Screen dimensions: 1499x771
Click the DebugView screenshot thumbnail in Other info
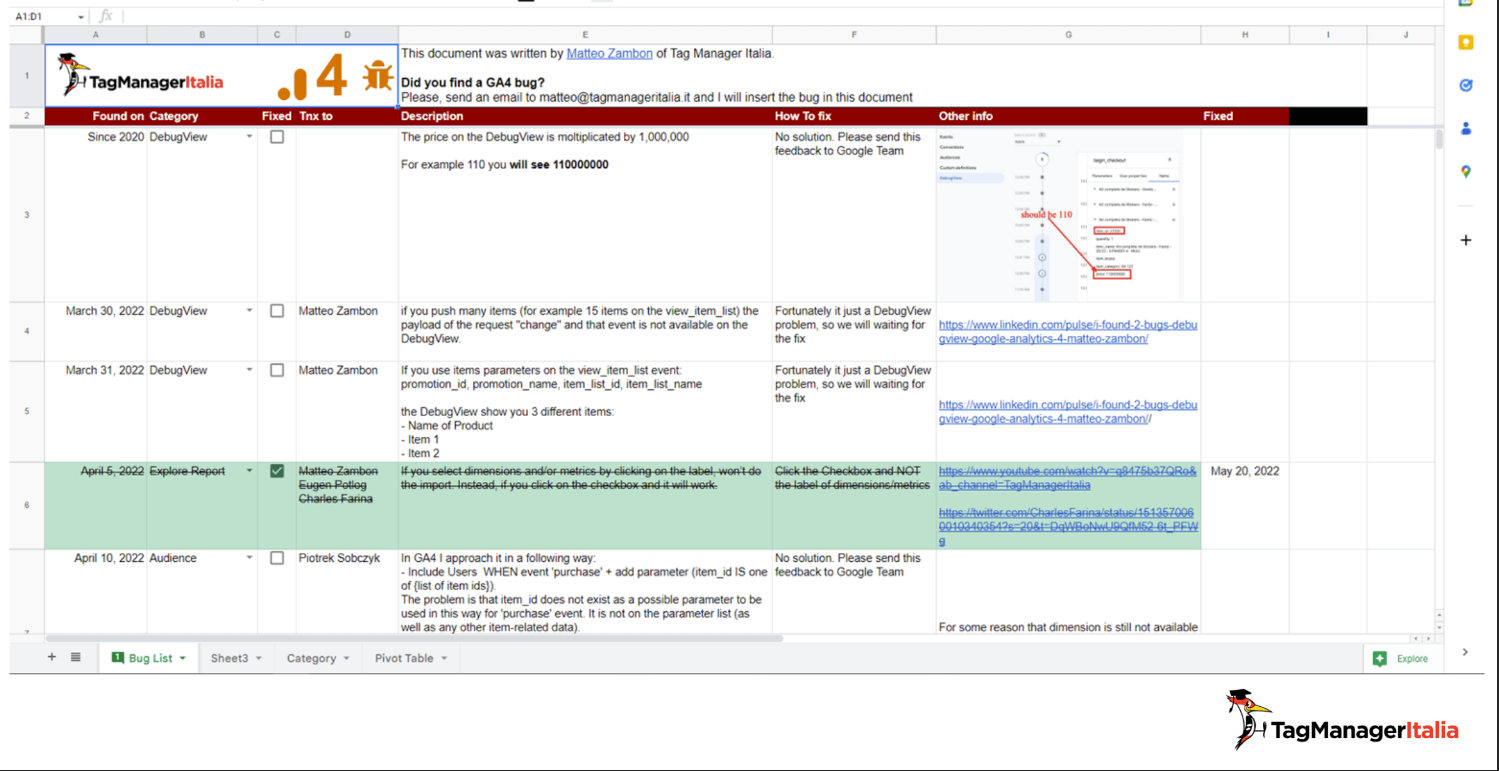coord(1060,214)
